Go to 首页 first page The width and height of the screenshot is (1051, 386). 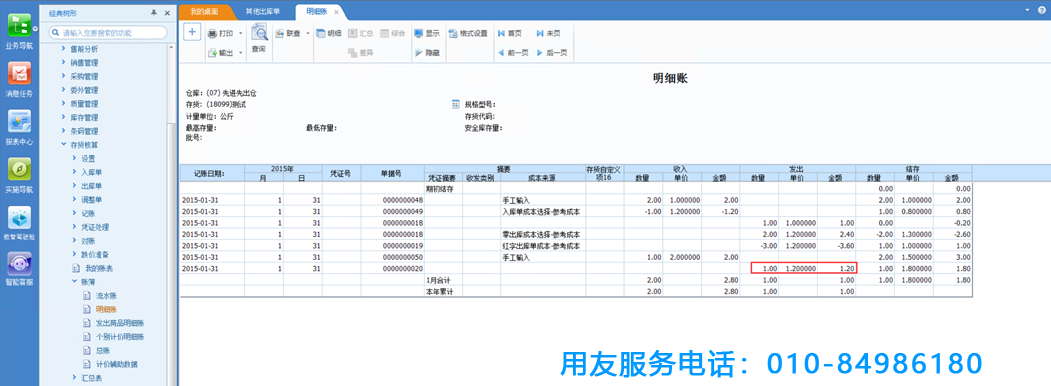(509, 33)
